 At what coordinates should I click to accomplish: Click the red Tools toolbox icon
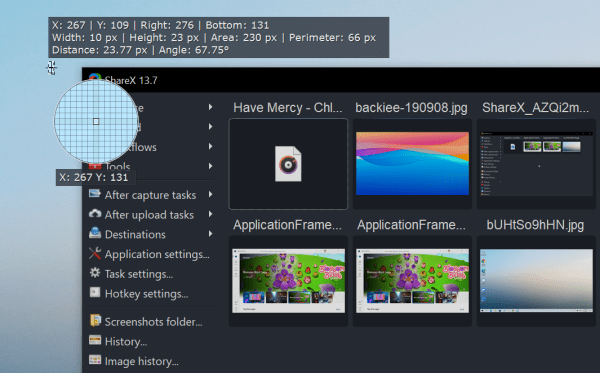(95, 166)
